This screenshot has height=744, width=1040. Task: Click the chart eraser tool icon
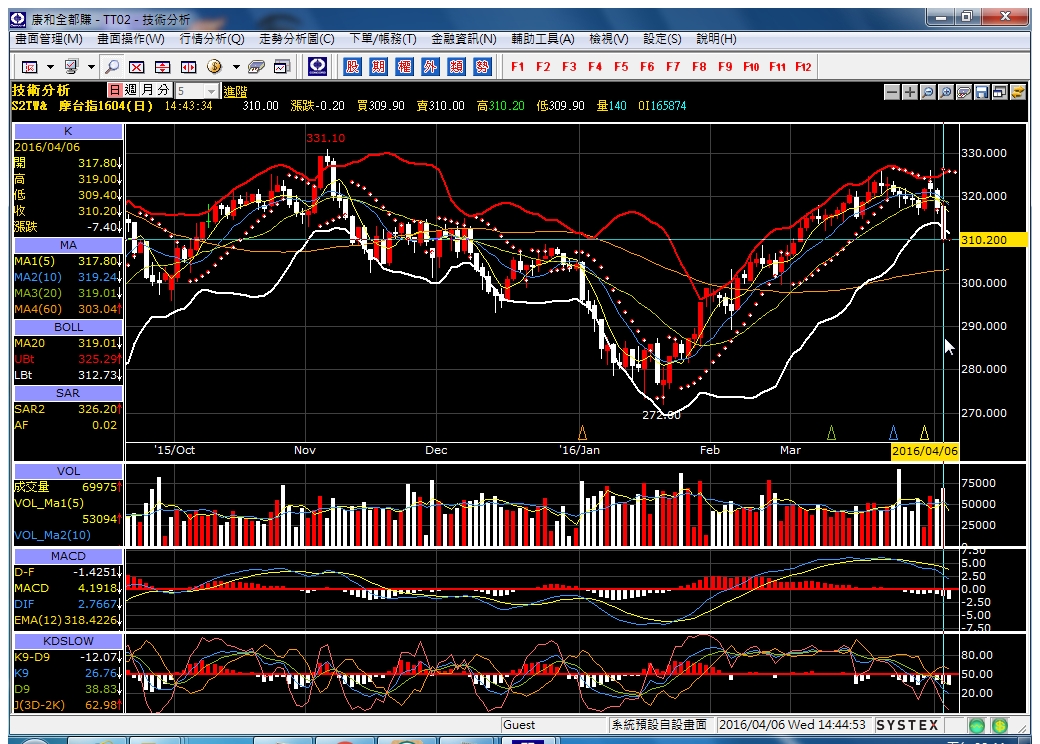(x=964, y=92)
